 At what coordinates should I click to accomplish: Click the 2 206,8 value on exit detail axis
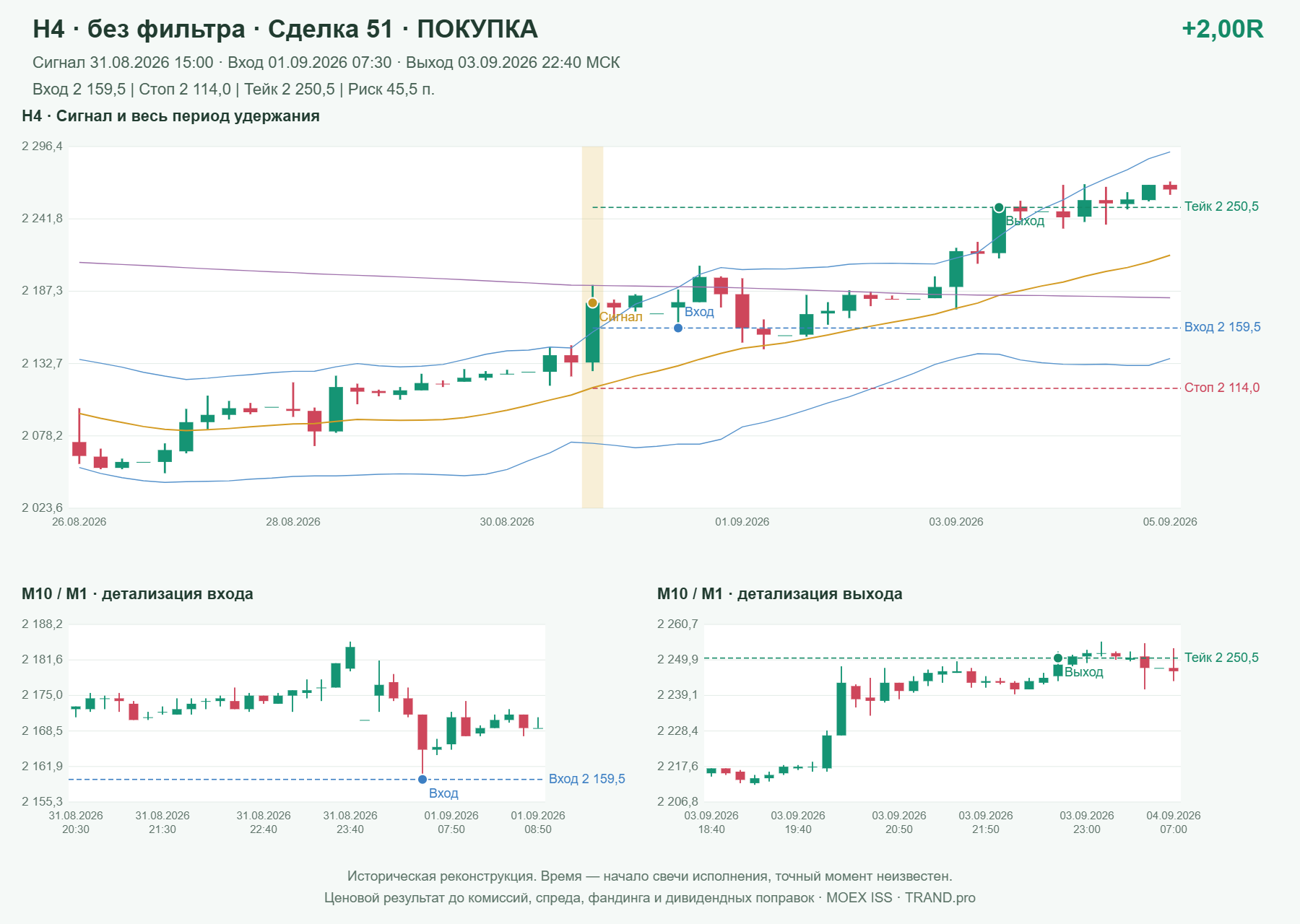(677, 801)
